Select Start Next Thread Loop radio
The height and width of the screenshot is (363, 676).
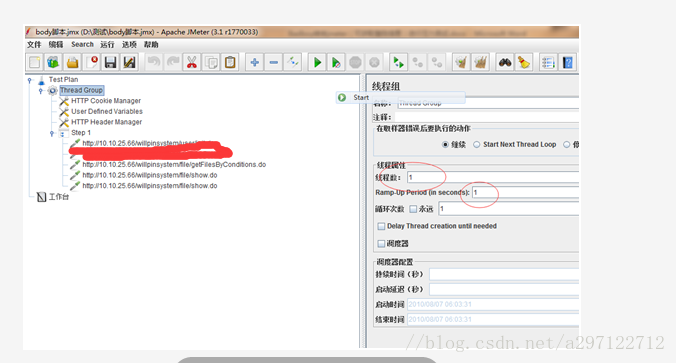pos(476,144)
